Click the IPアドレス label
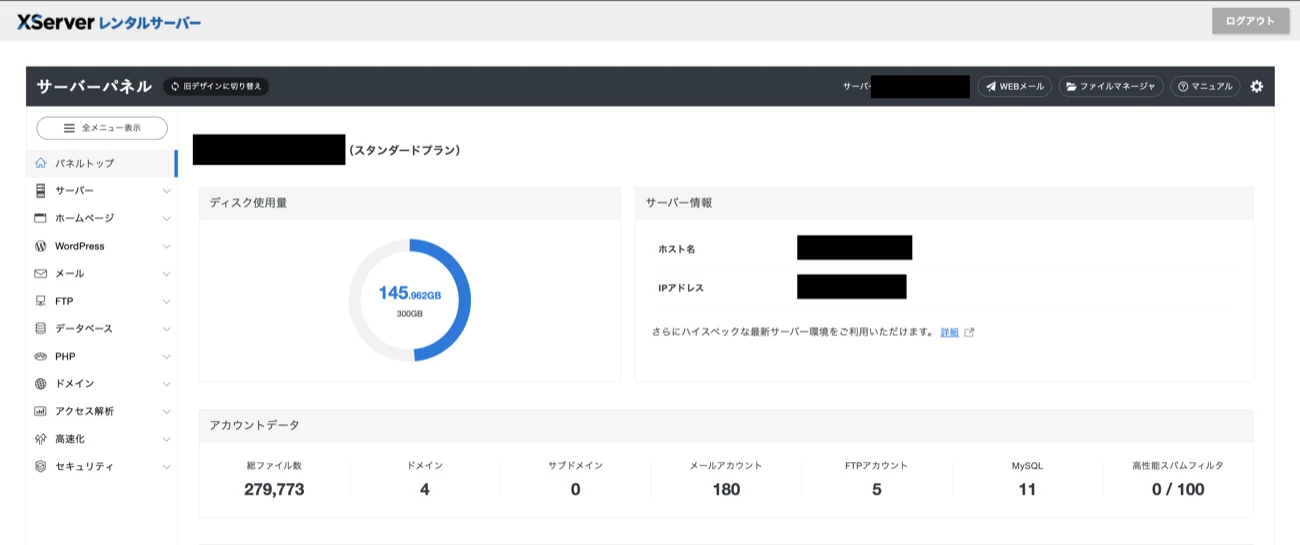 click(x=681, y=288)
